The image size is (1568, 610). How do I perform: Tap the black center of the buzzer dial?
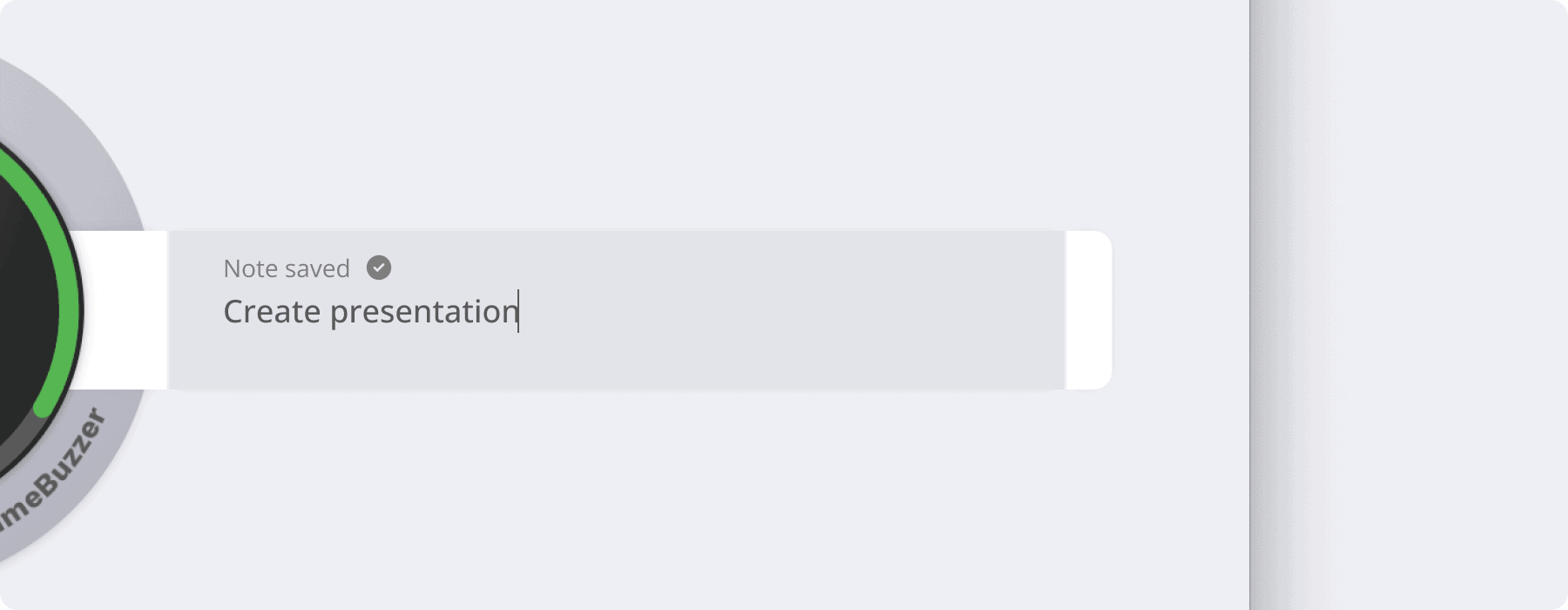(22, 309)
